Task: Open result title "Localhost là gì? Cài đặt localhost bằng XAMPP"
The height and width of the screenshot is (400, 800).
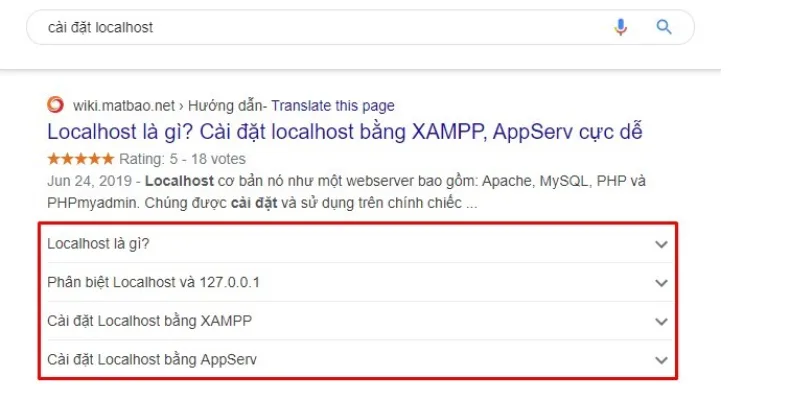Action: point(344,132)
